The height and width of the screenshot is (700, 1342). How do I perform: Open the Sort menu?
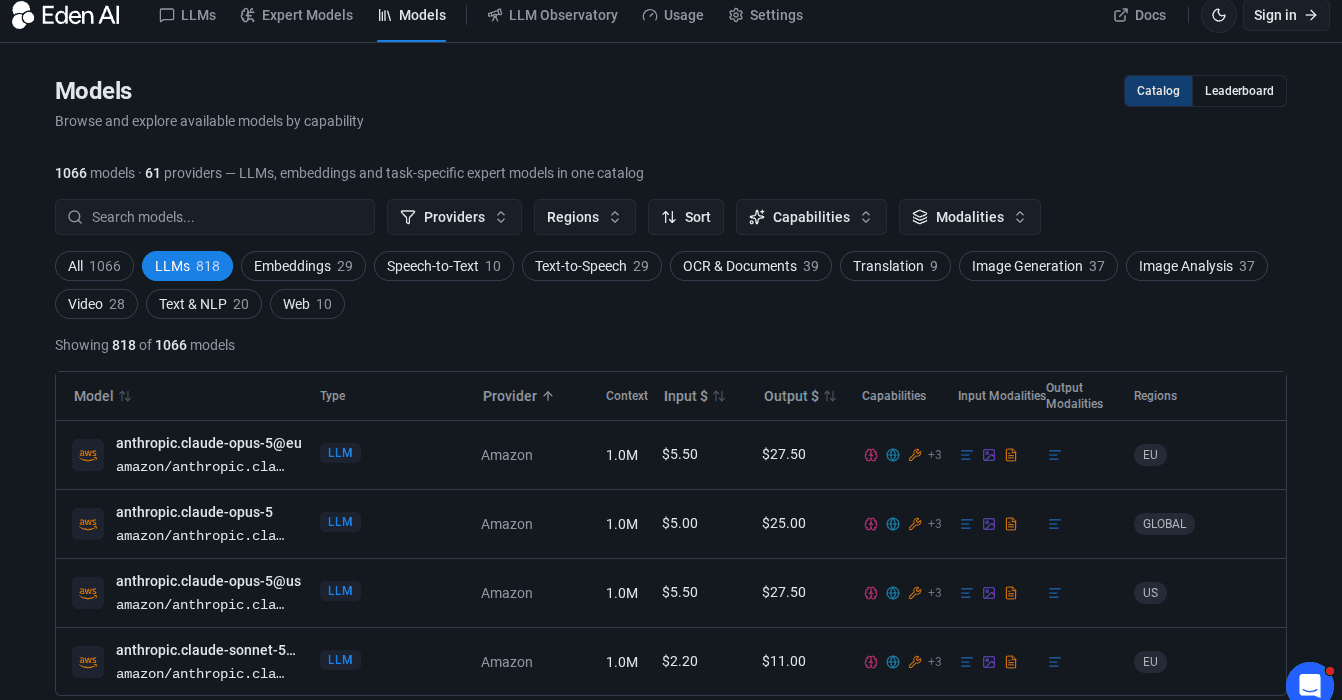coord(686,217)
